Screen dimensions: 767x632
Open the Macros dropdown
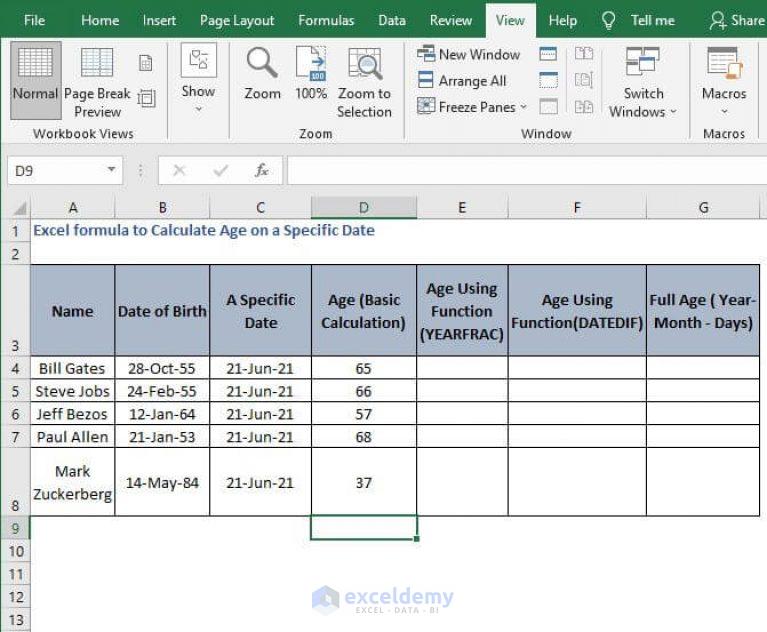coord(724,81)
